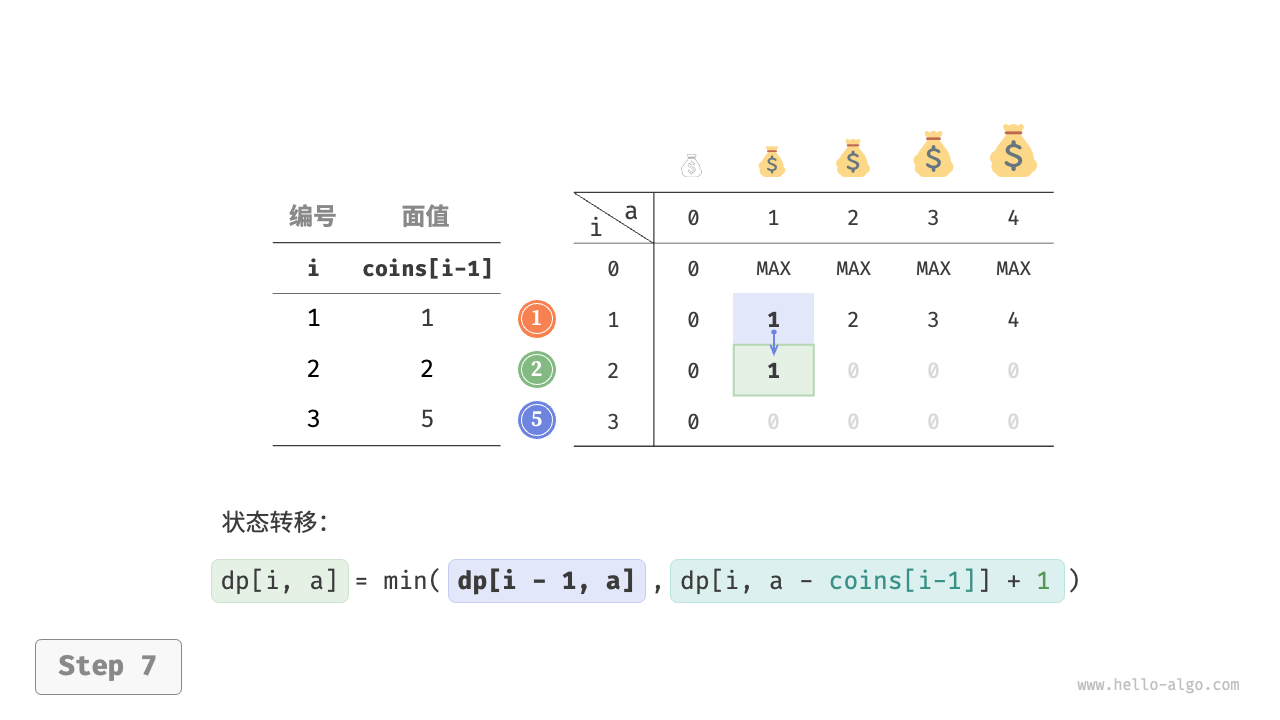Click the min( text in the formula
Image resolution: width=1280 pixels, height=720 pixels.
point(411,581)
